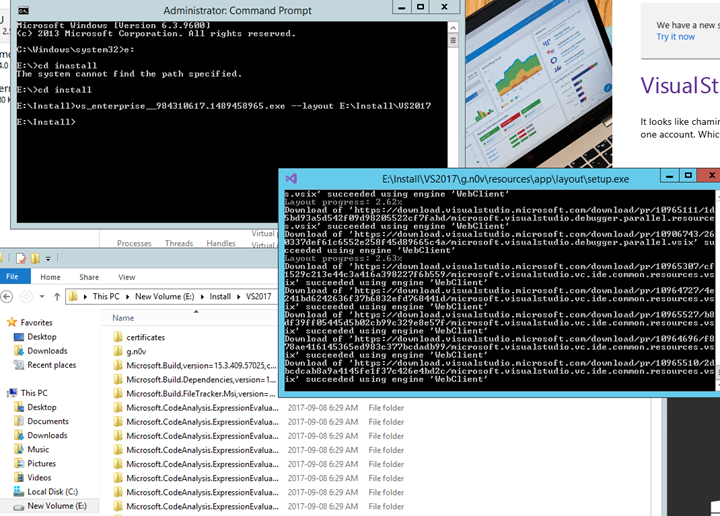This screenshot has width=720, height=516.
Task: Click the Local Disk (C:) drive icon
Action: click(19, 492)
